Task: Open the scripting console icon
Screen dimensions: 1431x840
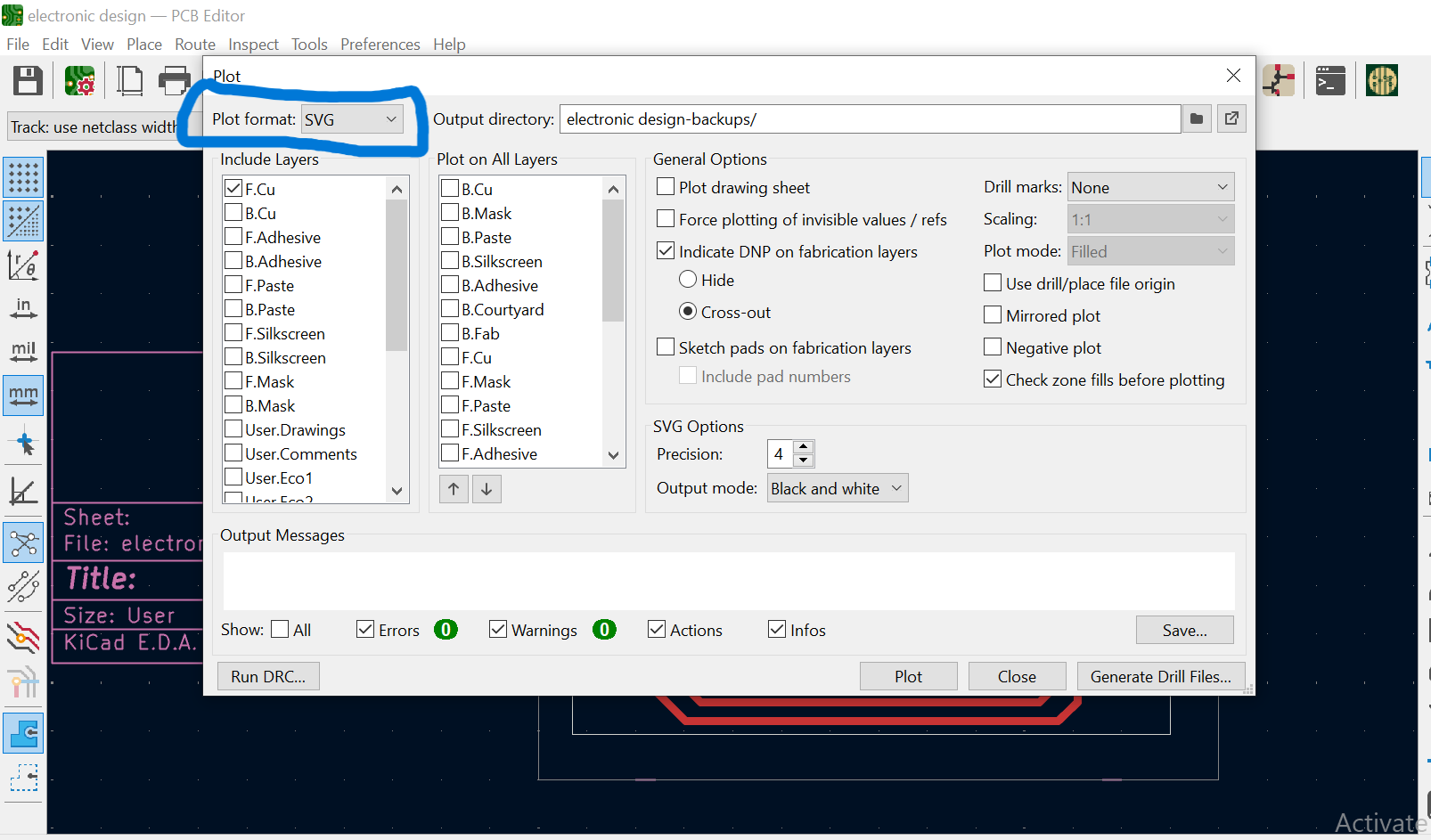Action: [1330, 81]
